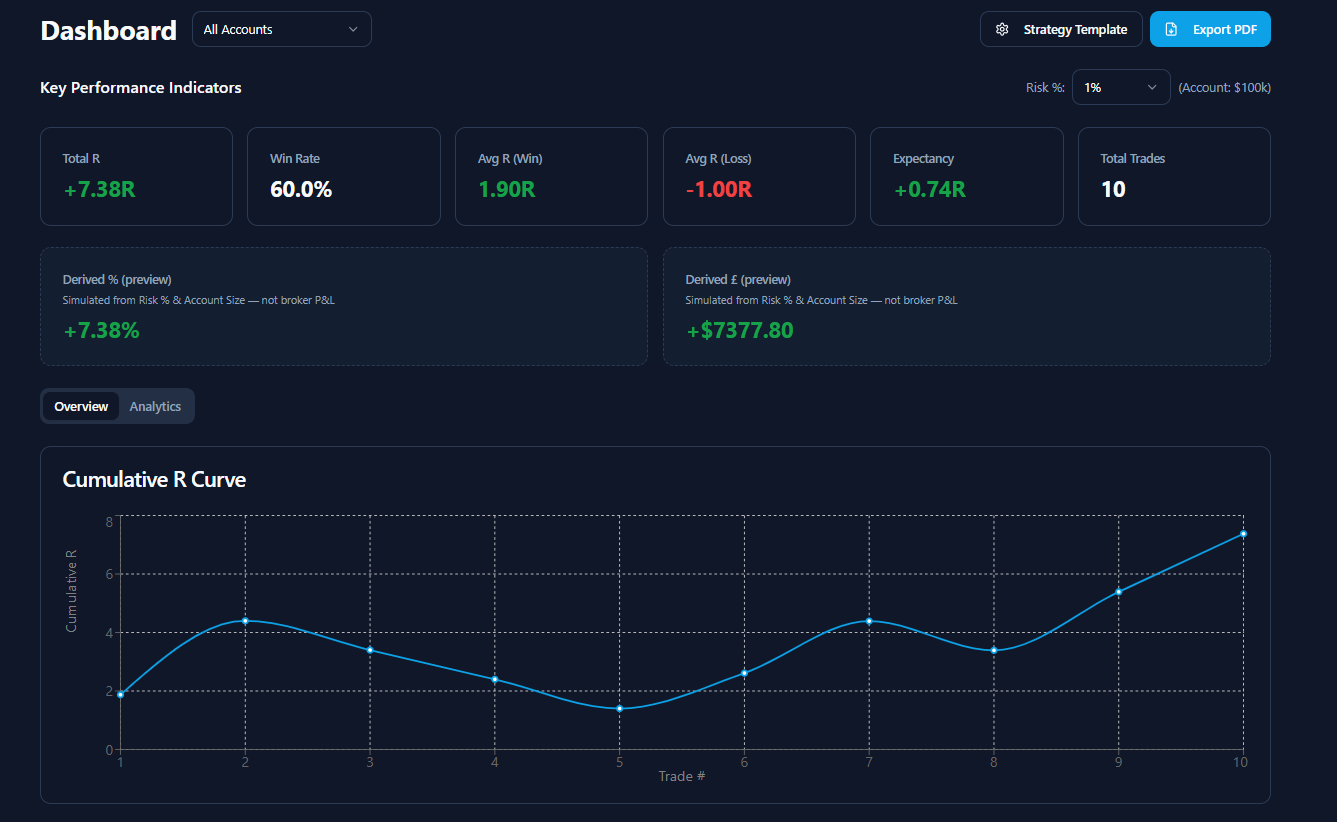
Task: Click the Derived £ (preview) card title
Action: [x=738, y=280]
